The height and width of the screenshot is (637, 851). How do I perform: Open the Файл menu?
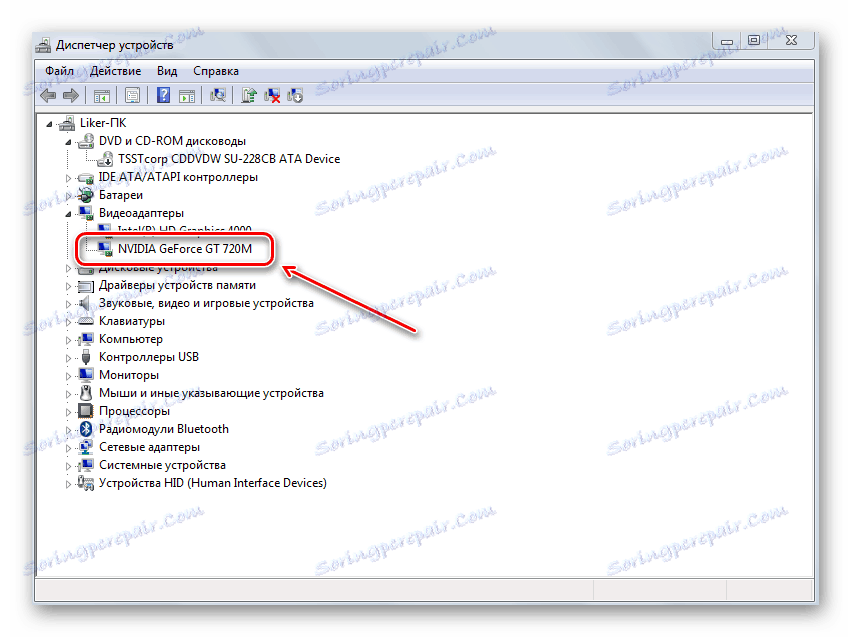tap(60, 71)
